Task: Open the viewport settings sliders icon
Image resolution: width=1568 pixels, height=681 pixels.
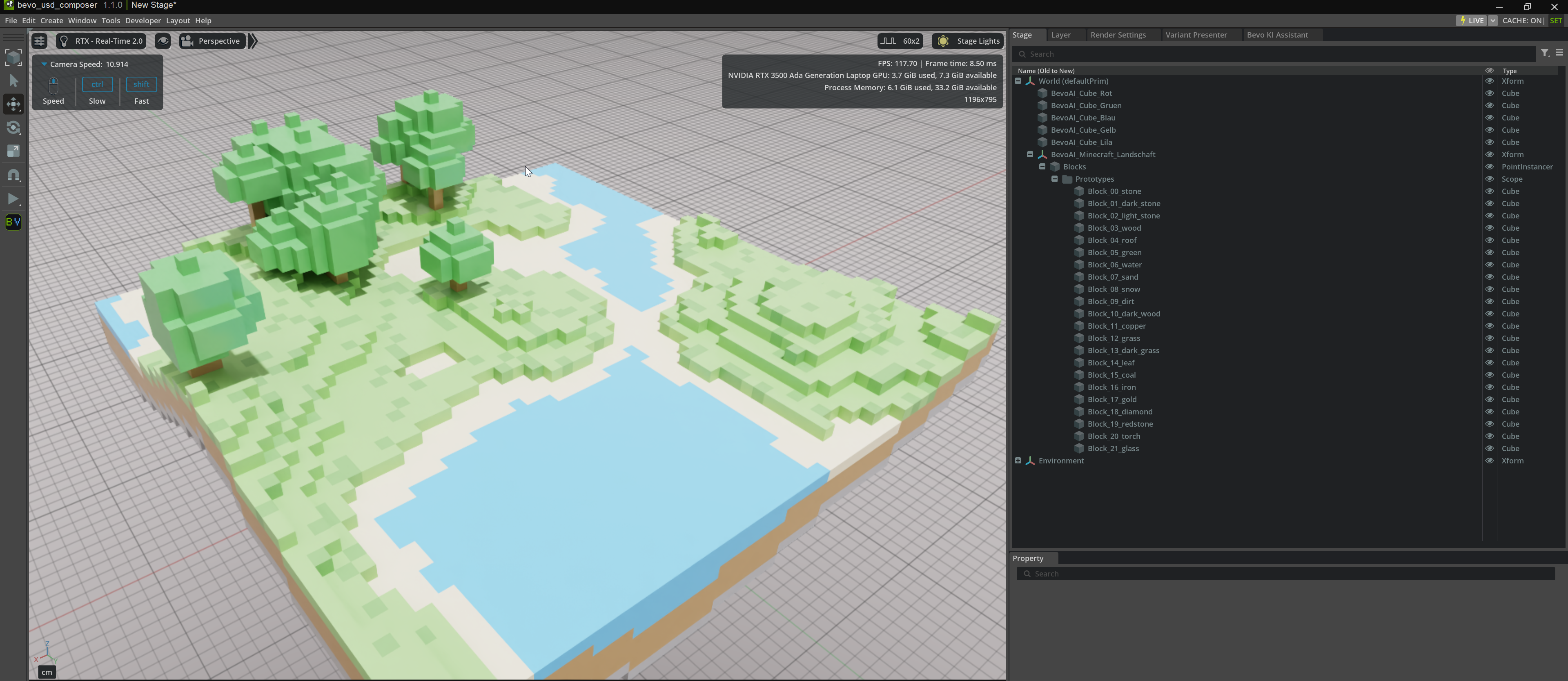Action: click(39, 41)
